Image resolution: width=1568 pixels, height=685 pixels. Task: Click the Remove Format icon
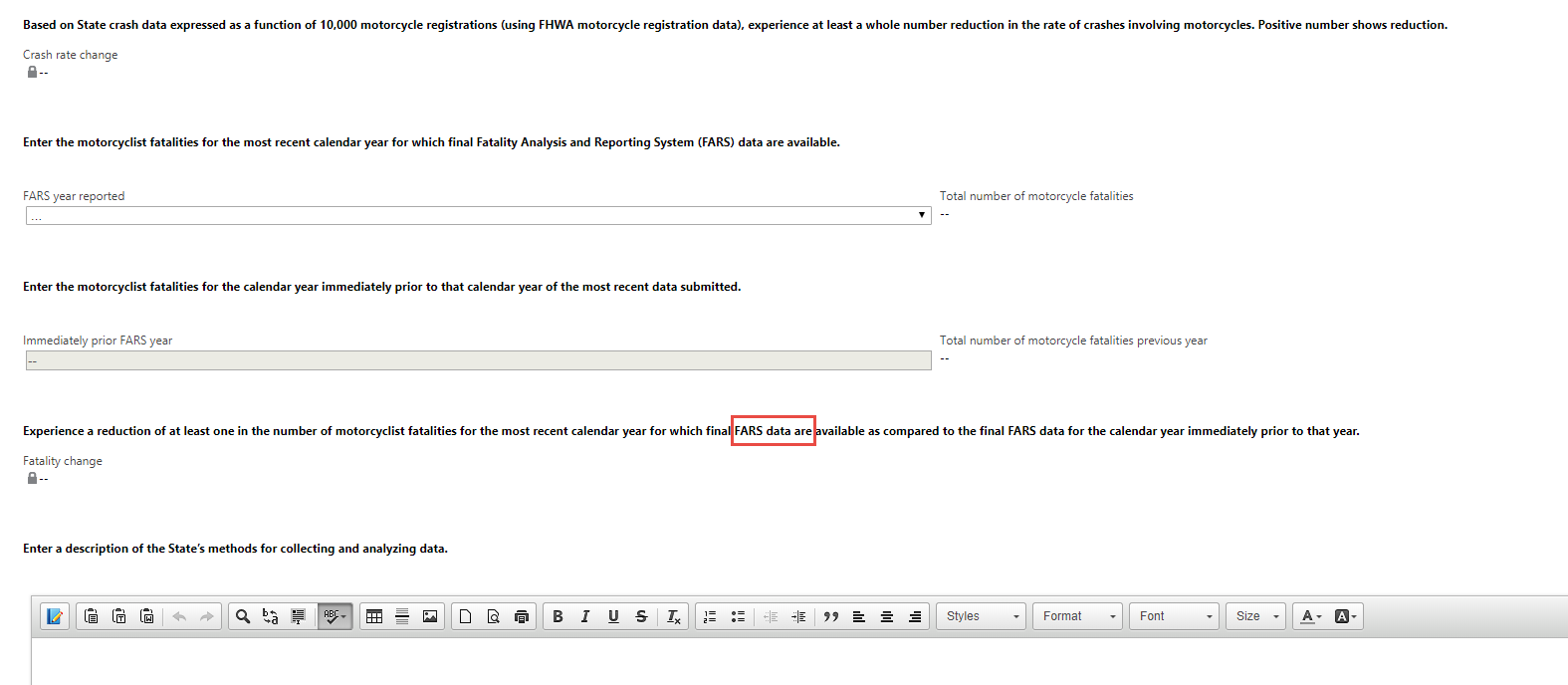(x=674, y=616)
